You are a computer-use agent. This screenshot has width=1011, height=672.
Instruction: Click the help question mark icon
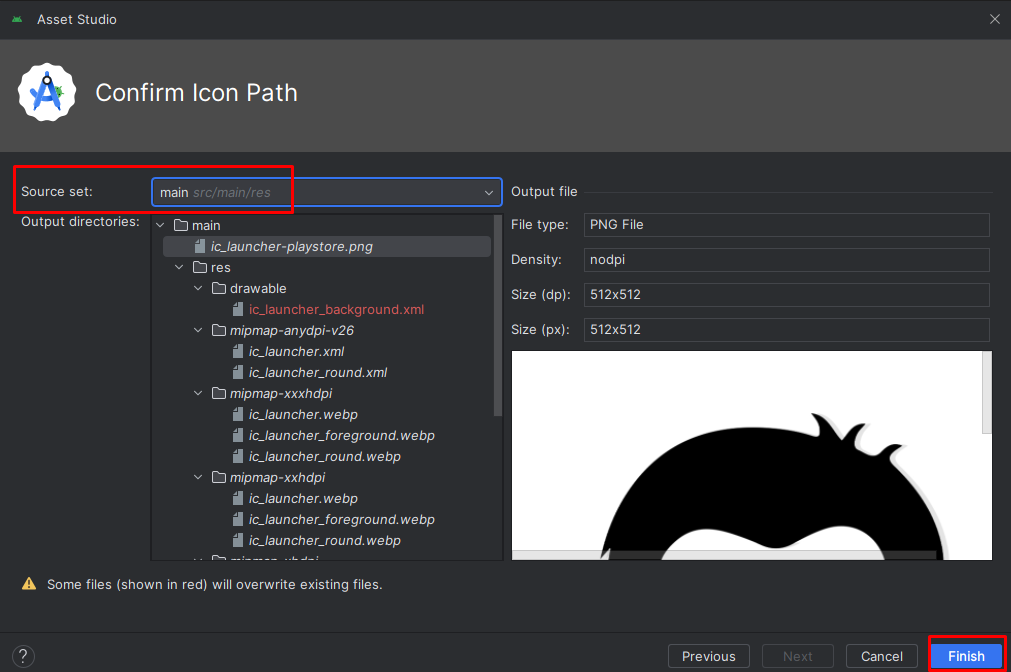23,656
